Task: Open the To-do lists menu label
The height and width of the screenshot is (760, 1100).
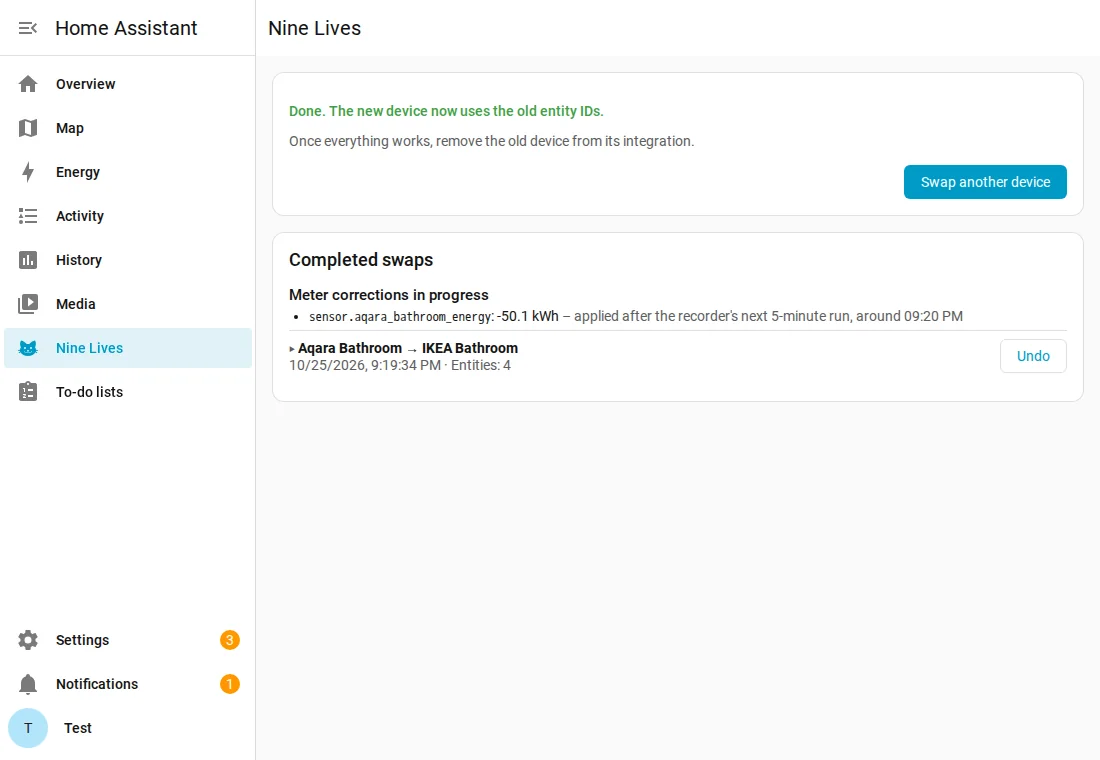Action: (89, 392)
